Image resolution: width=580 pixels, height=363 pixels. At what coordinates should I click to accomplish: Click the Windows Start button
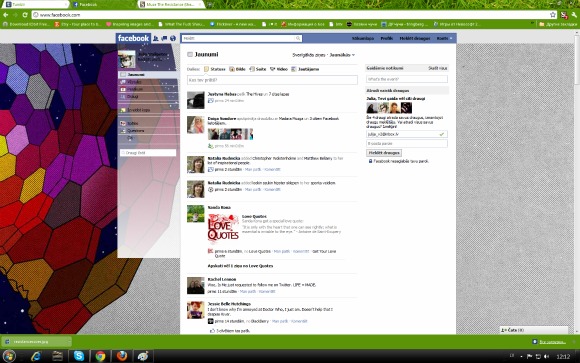coord(9,356)
